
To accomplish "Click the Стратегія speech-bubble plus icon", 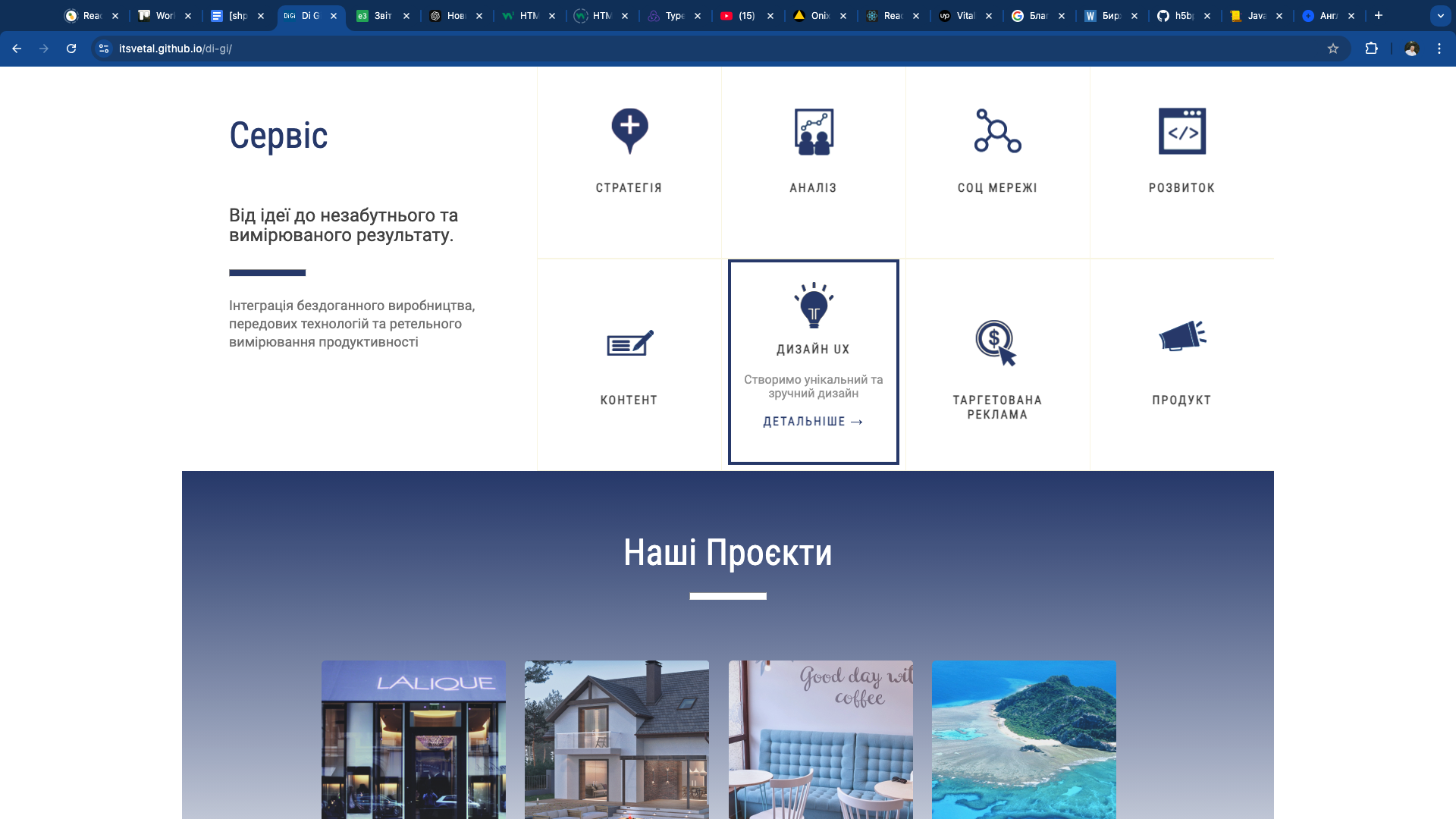I will tap(629, 131).
